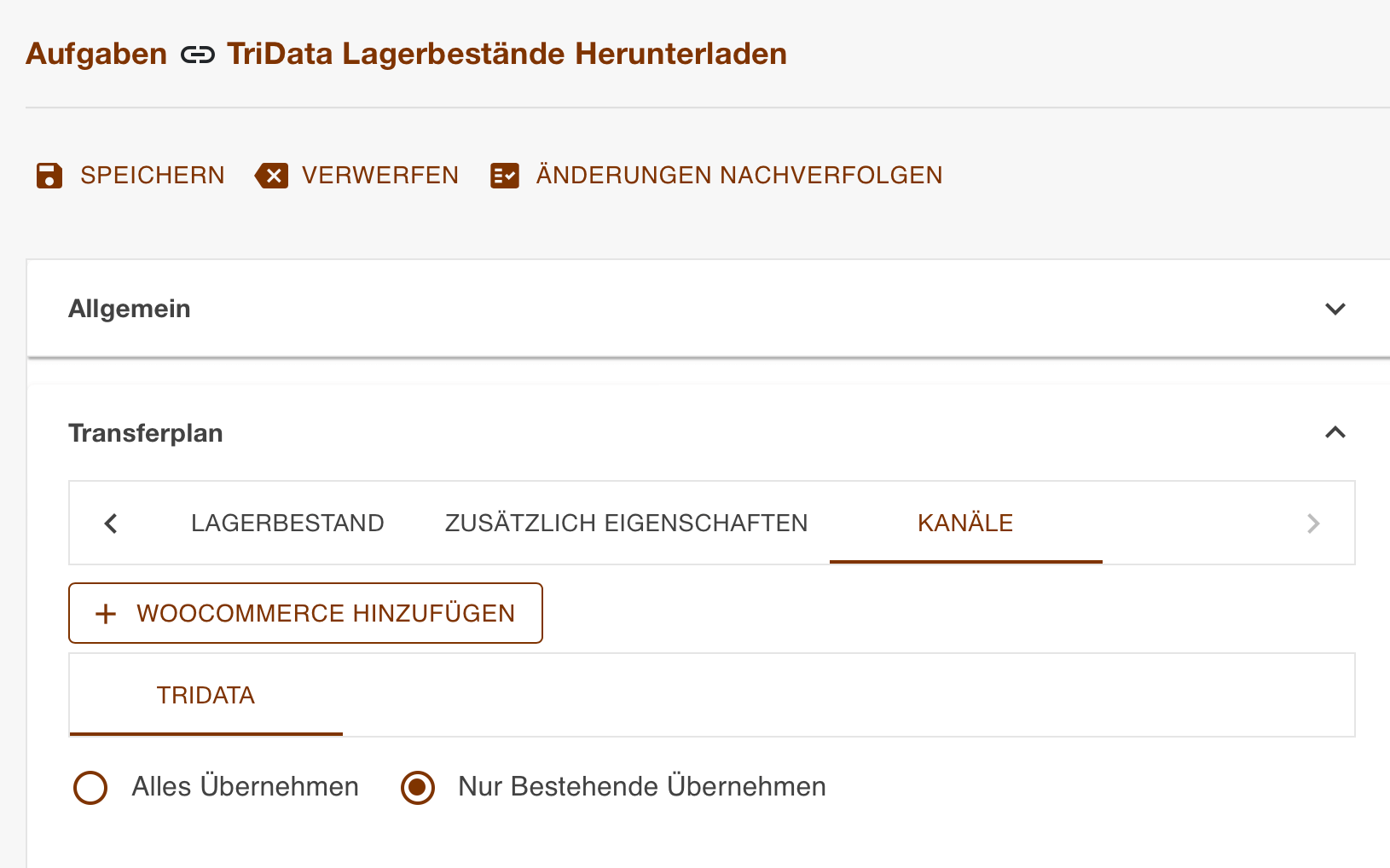Switch to the Lagerbestand tab
Image resolution: width=1390 pixels, height=868 pixels.
tap(287, 523)
